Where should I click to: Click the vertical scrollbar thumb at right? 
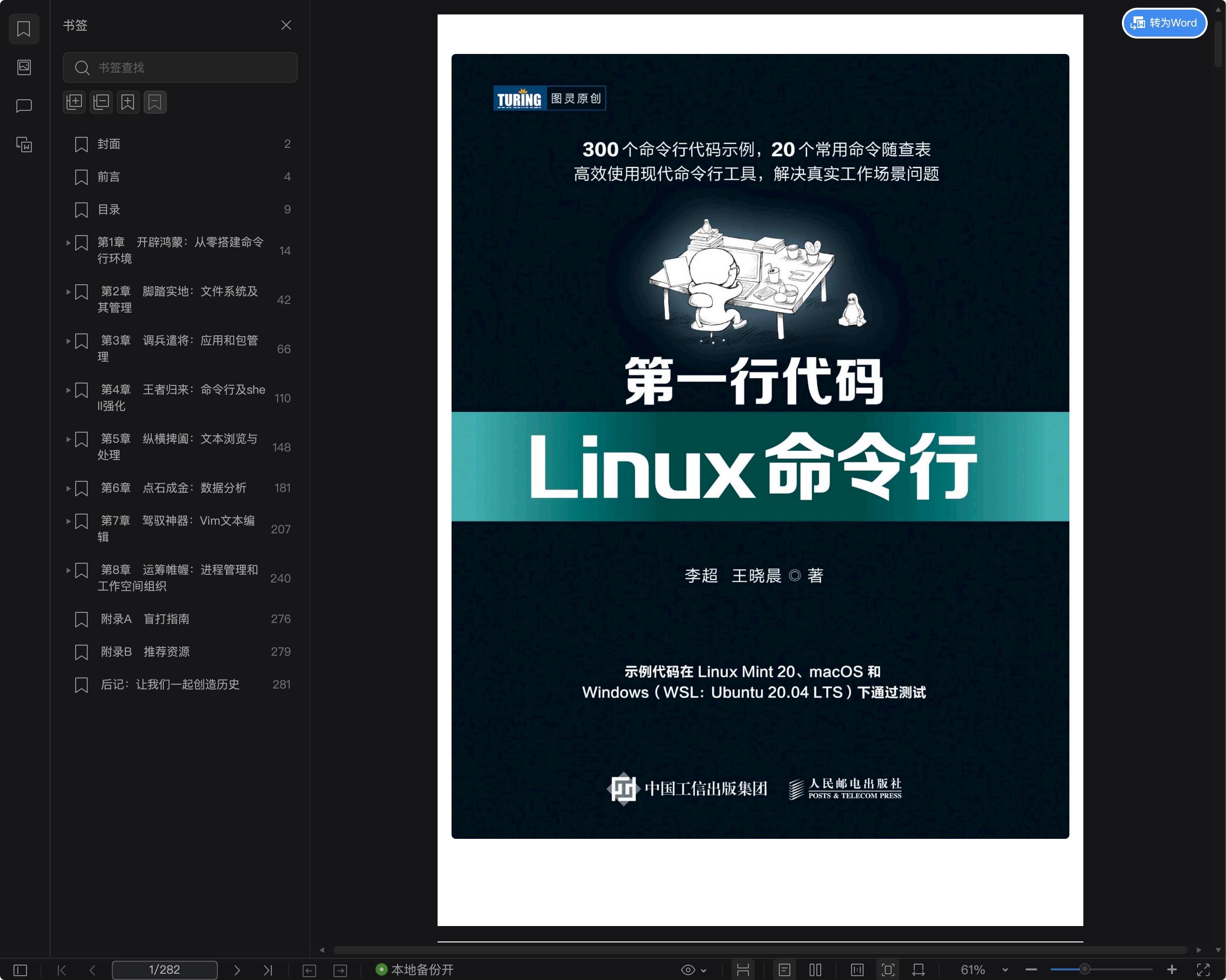point(1218,44)
